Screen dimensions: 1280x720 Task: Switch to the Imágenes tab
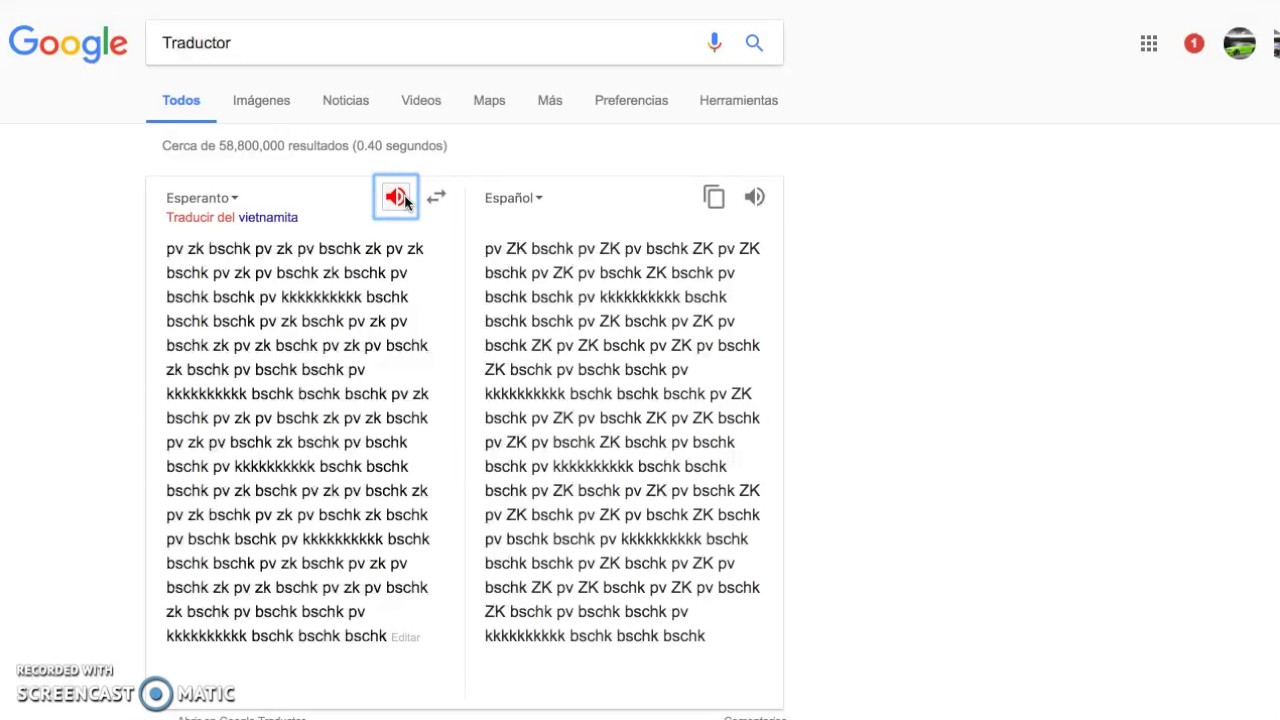click(x=261, y=100)
